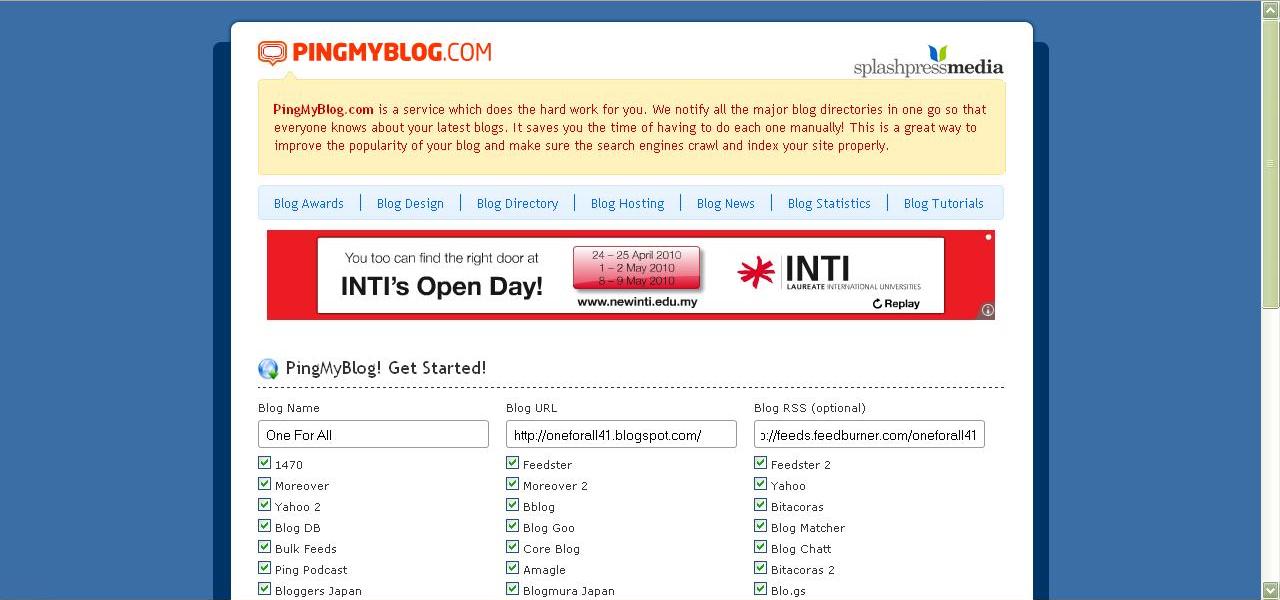
Task: Uncheck the Yahoo checkbox
Action: tap(760, 484)
